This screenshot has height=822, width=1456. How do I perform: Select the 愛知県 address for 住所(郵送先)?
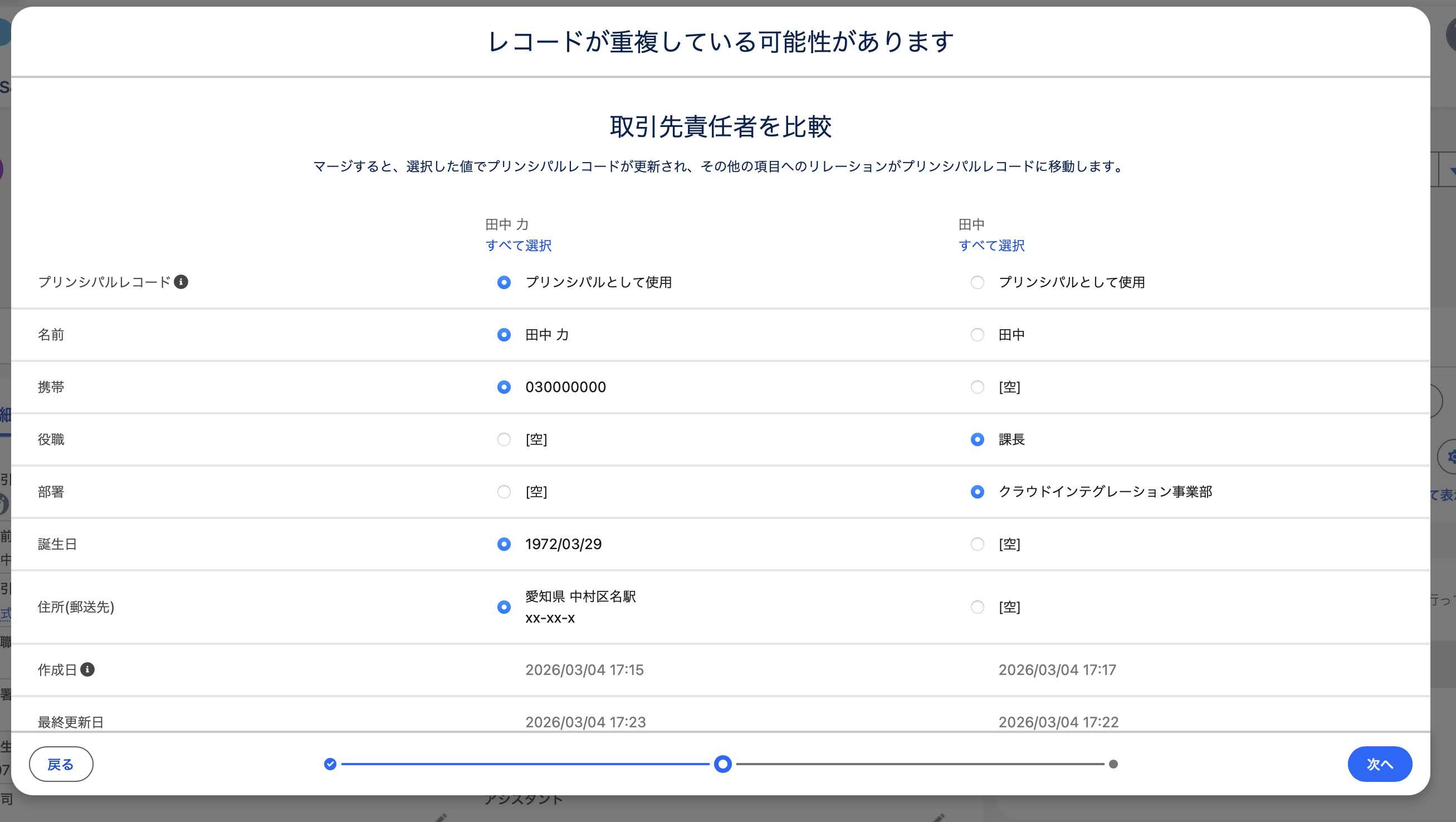point(503,608)
